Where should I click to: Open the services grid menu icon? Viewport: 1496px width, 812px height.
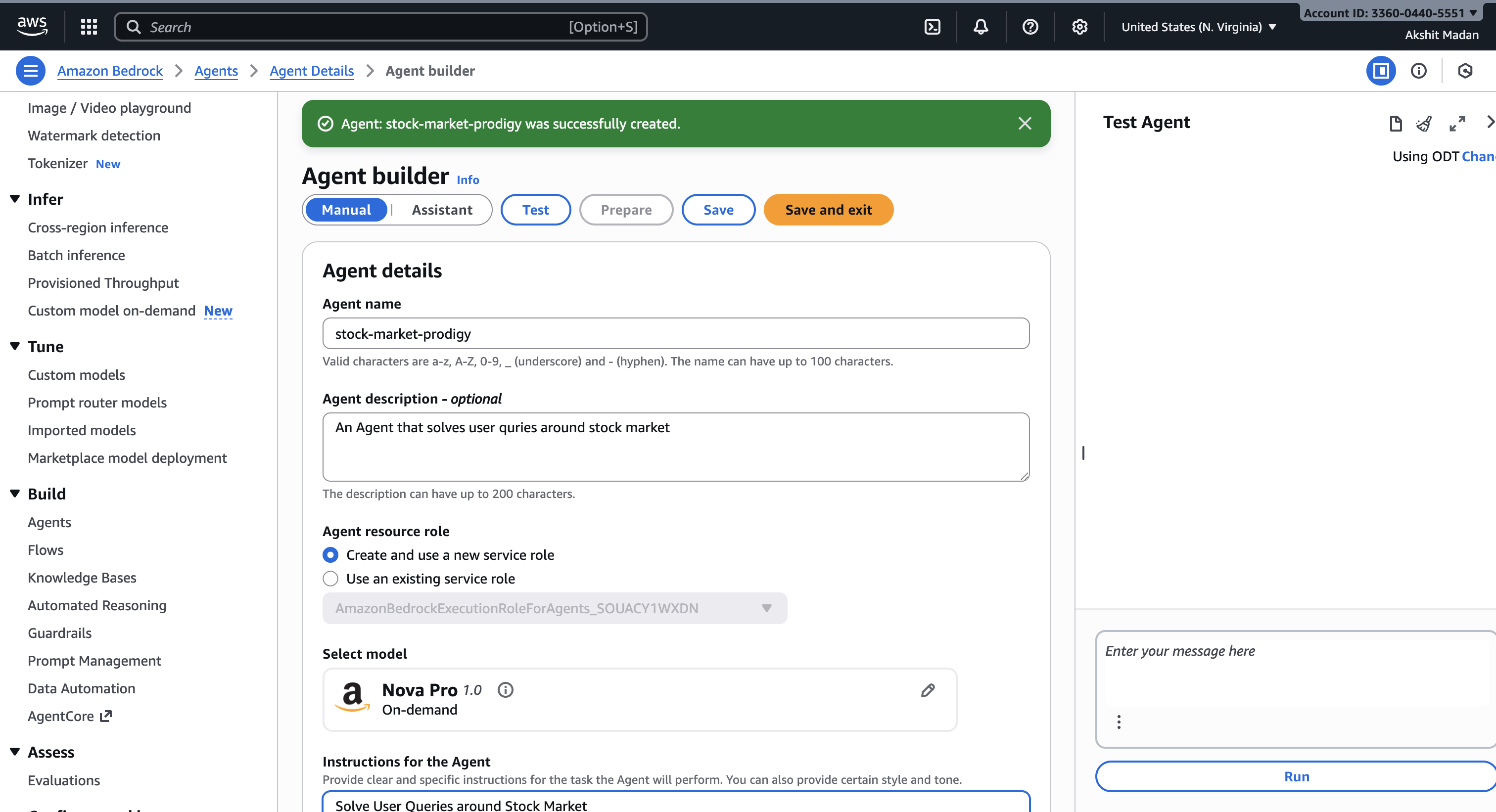tap(89, 27)
